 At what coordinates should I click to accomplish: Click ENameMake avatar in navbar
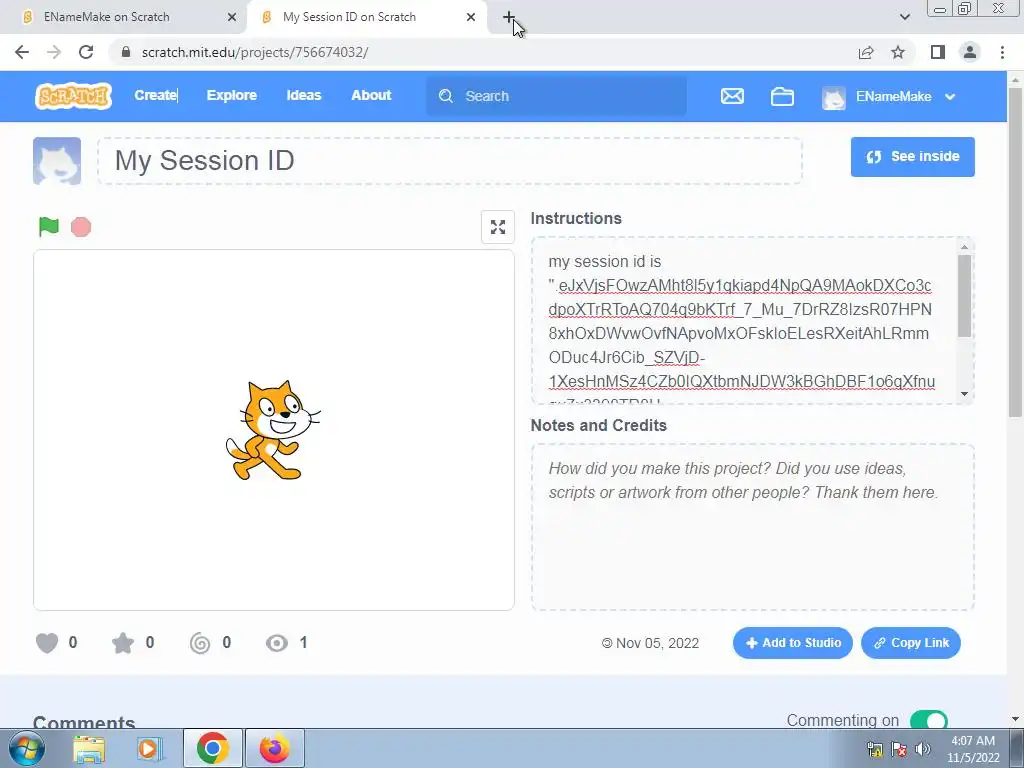pyautogui.click(x=834, y=97)
